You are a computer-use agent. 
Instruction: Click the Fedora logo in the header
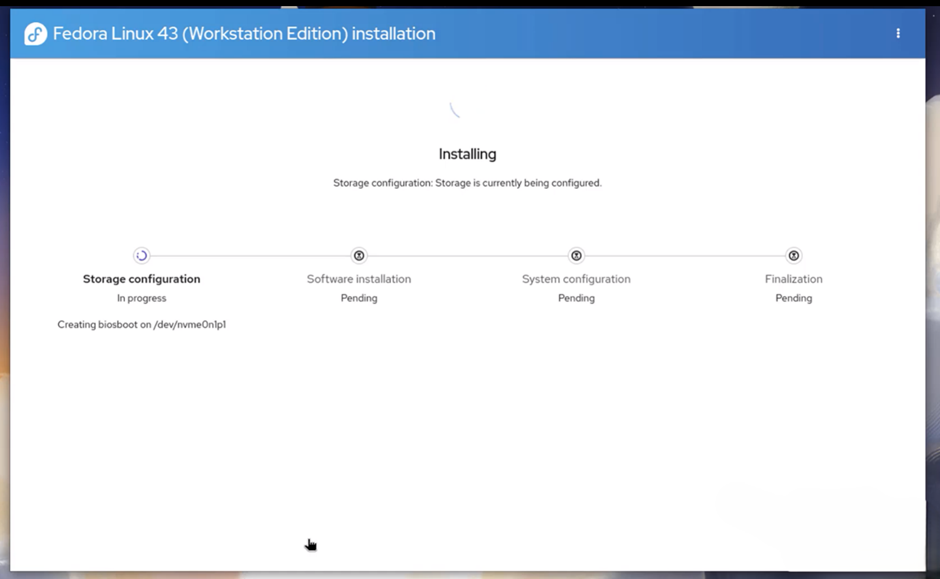(x=35, y=34)
